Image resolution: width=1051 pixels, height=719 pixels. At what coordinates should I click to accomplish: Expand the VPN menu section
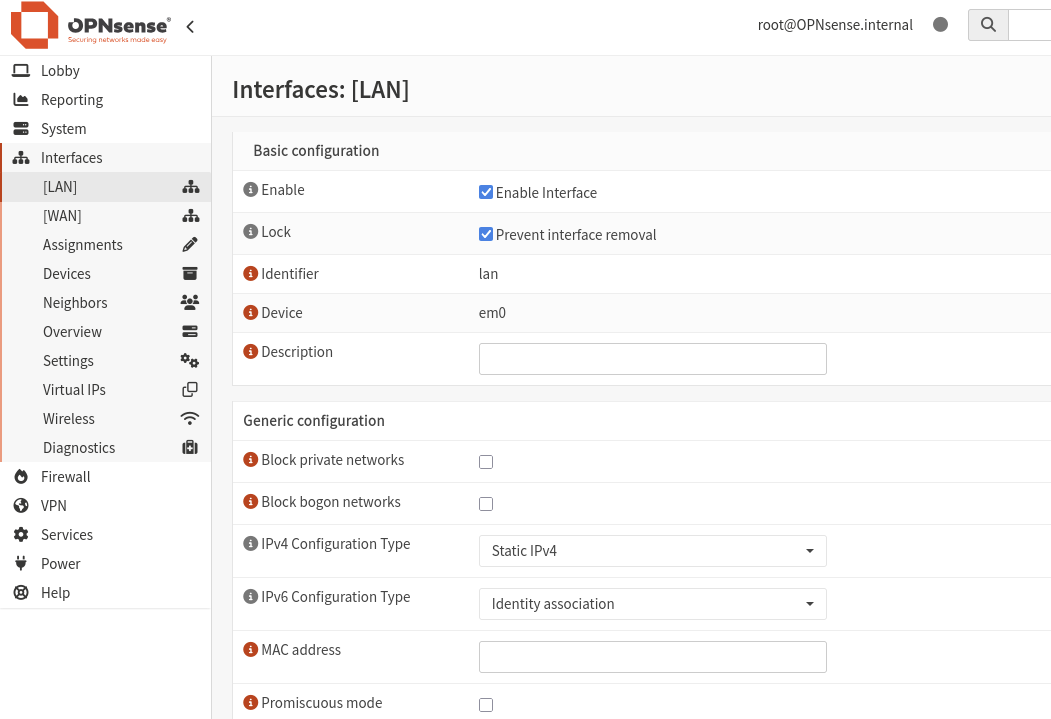coord(106,506)
